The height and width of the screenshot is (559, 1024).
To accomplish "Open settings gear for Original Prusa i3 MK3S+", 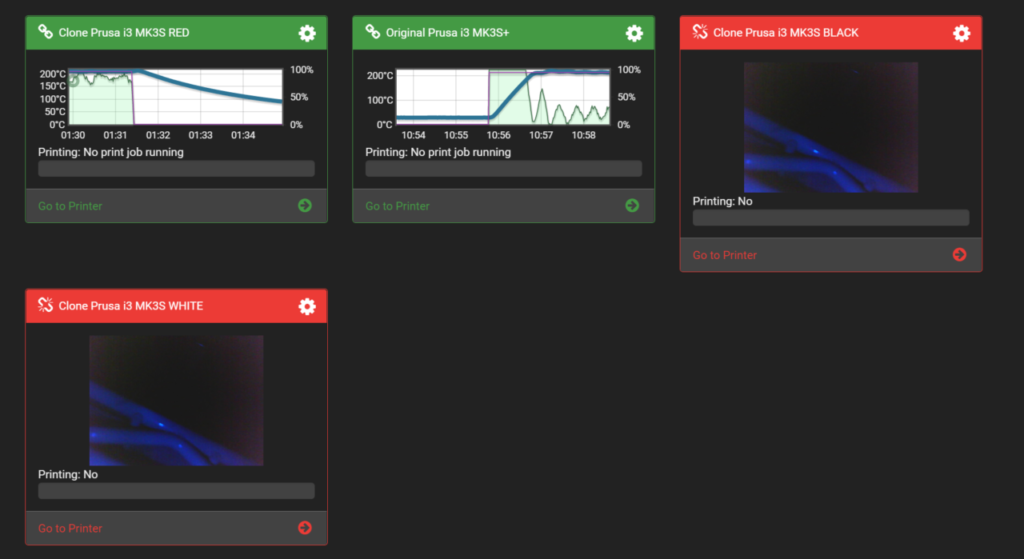I will [634, 33].
